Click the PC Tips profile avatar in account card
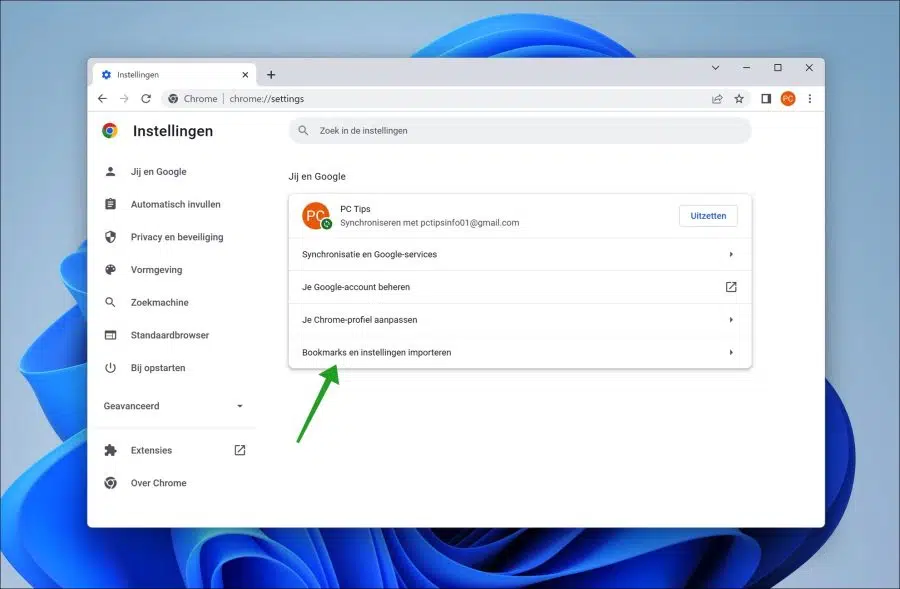 tap(316, 216)
